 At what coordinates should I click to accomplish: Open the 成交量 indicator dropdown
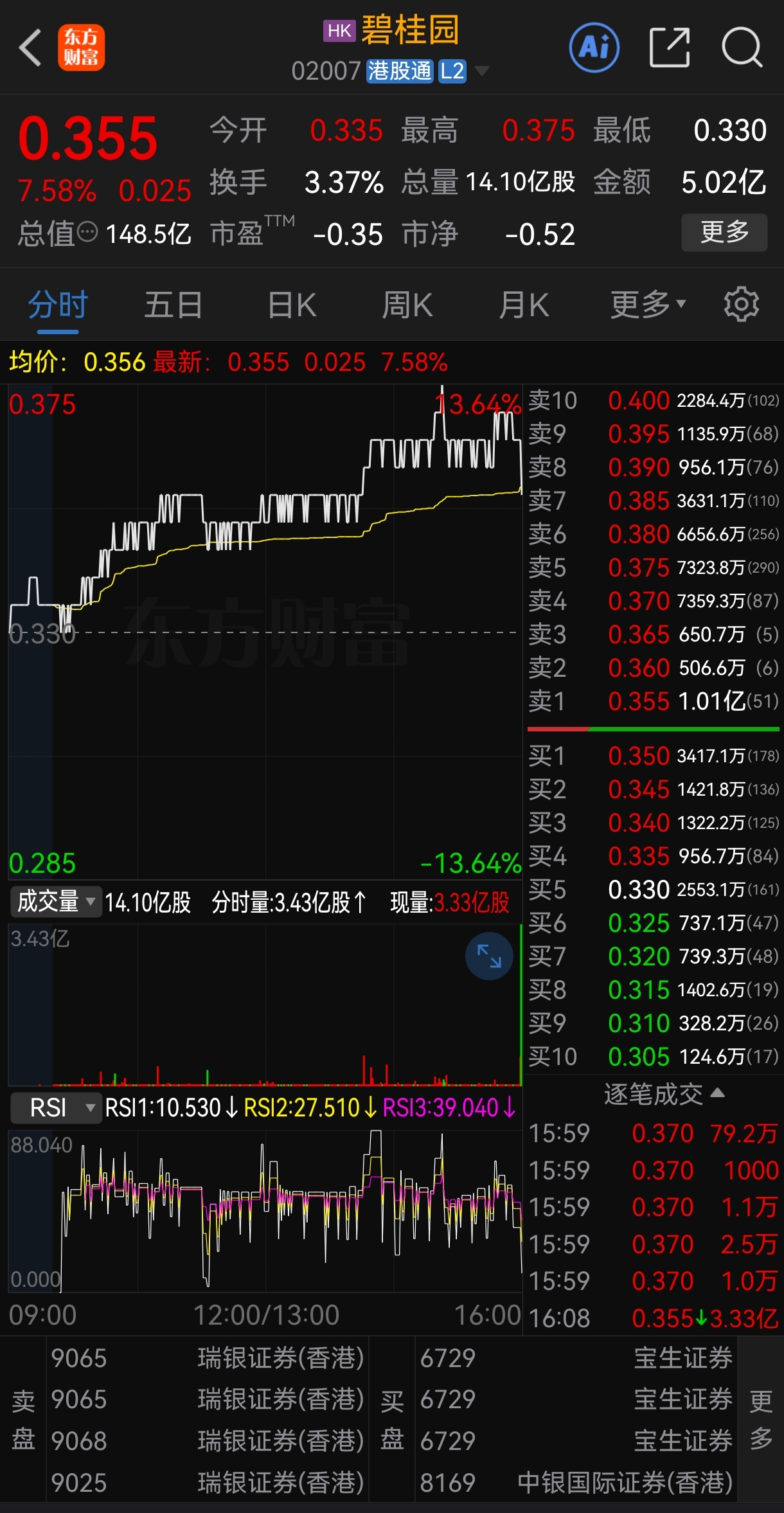[x=56, y=902]
